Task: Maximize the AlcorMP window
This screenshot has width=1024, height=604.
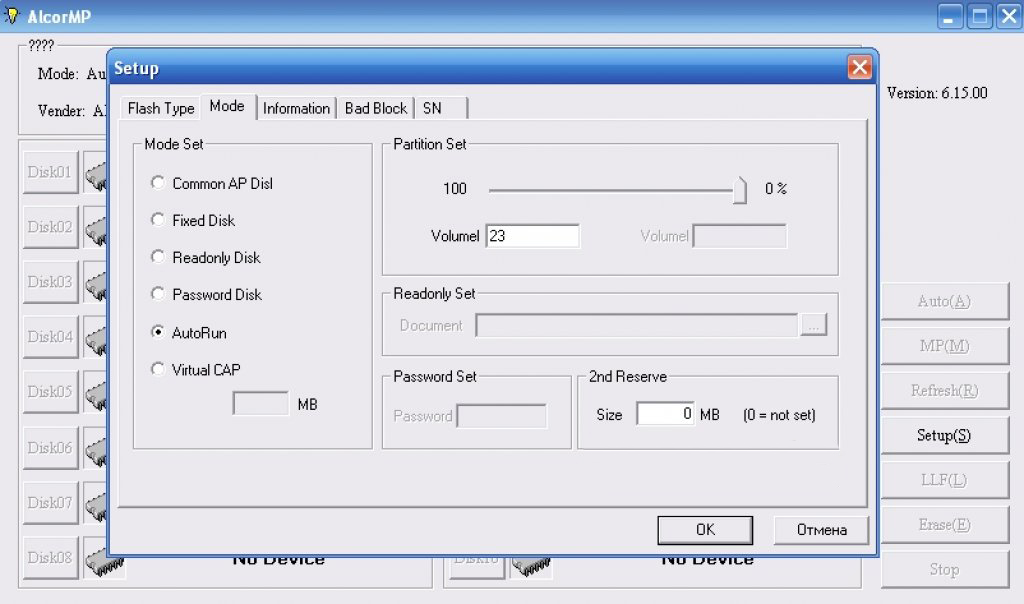Action: tap(980, 16)
